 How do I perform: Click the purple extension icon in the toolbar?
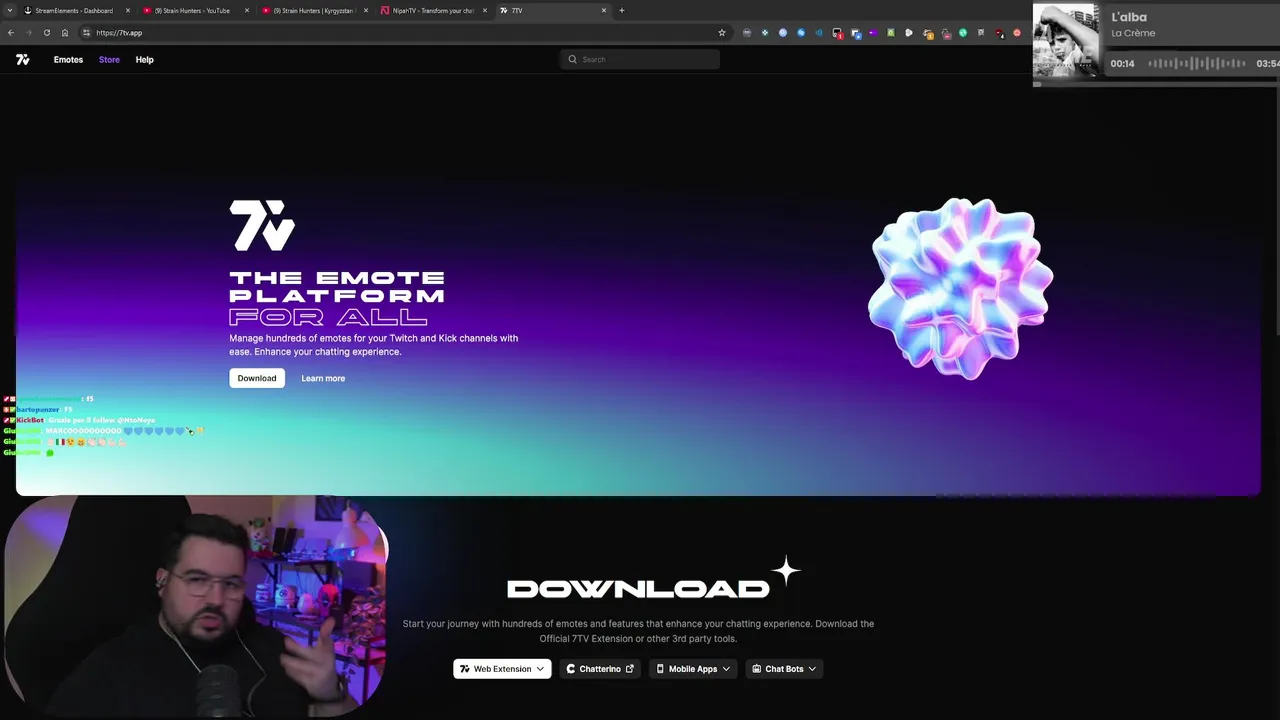872,33
